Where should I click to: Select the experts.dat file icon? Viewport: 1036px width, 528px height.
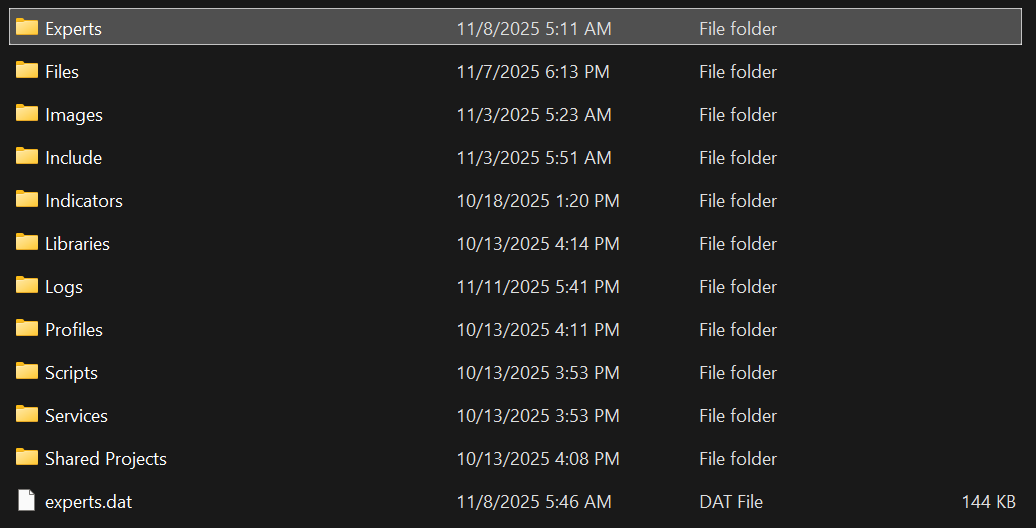click(x=27, y=501)
